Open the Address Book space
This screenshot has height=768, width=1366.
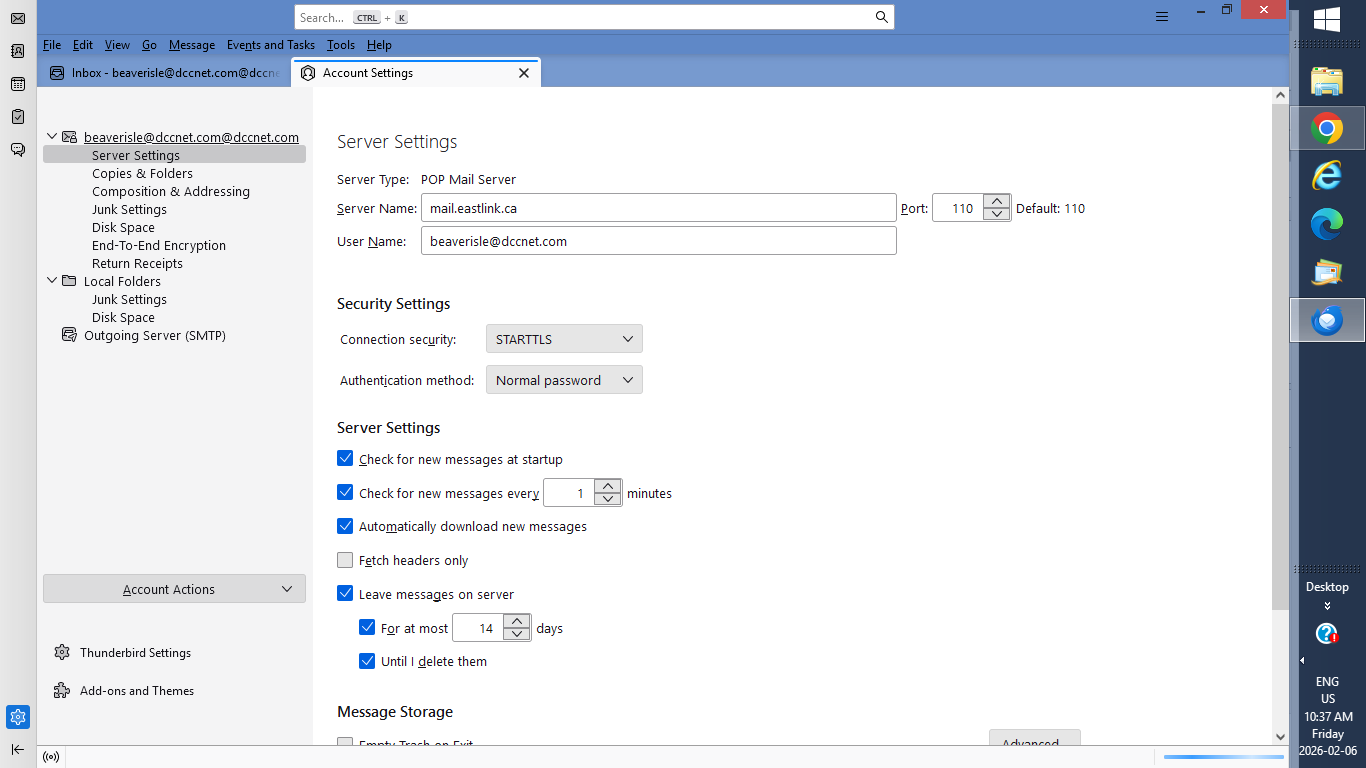point(18,51)
